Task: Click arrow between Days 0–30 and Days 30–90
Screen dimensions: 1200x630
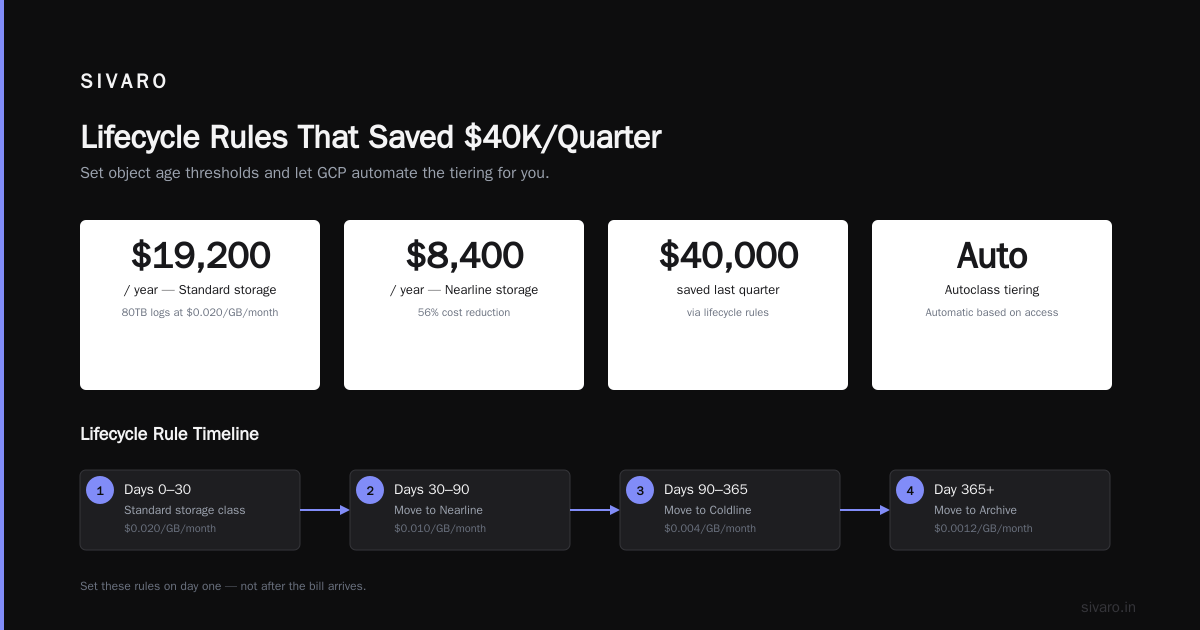Action: 325,510
